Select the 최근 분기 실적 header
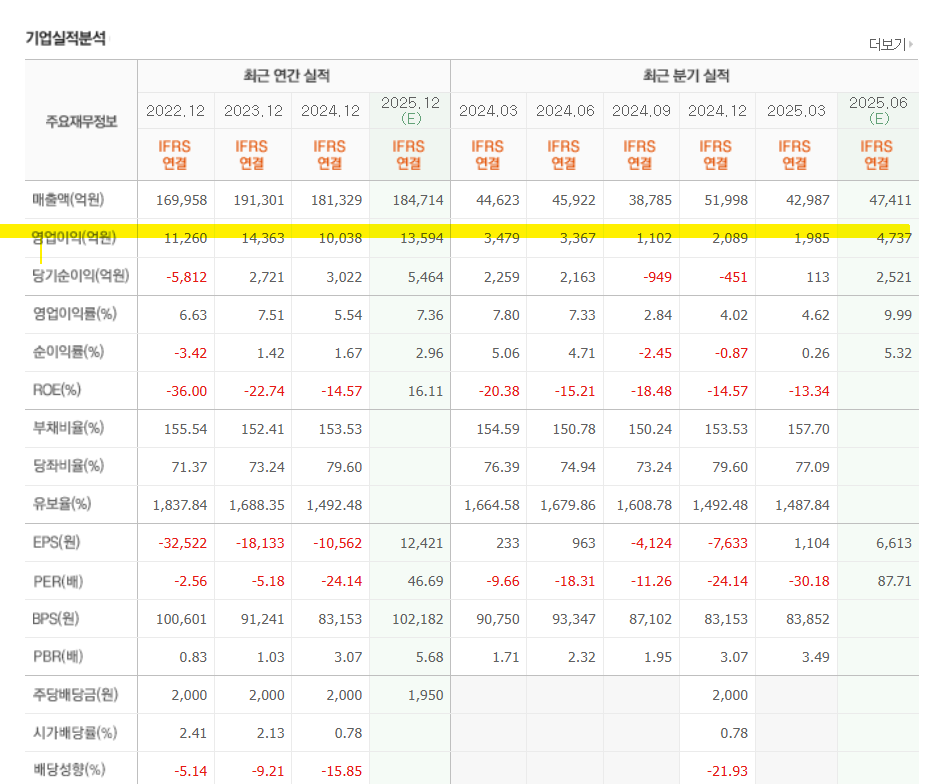The width and height of the screenshot is (939, 784). pos(686,76)
